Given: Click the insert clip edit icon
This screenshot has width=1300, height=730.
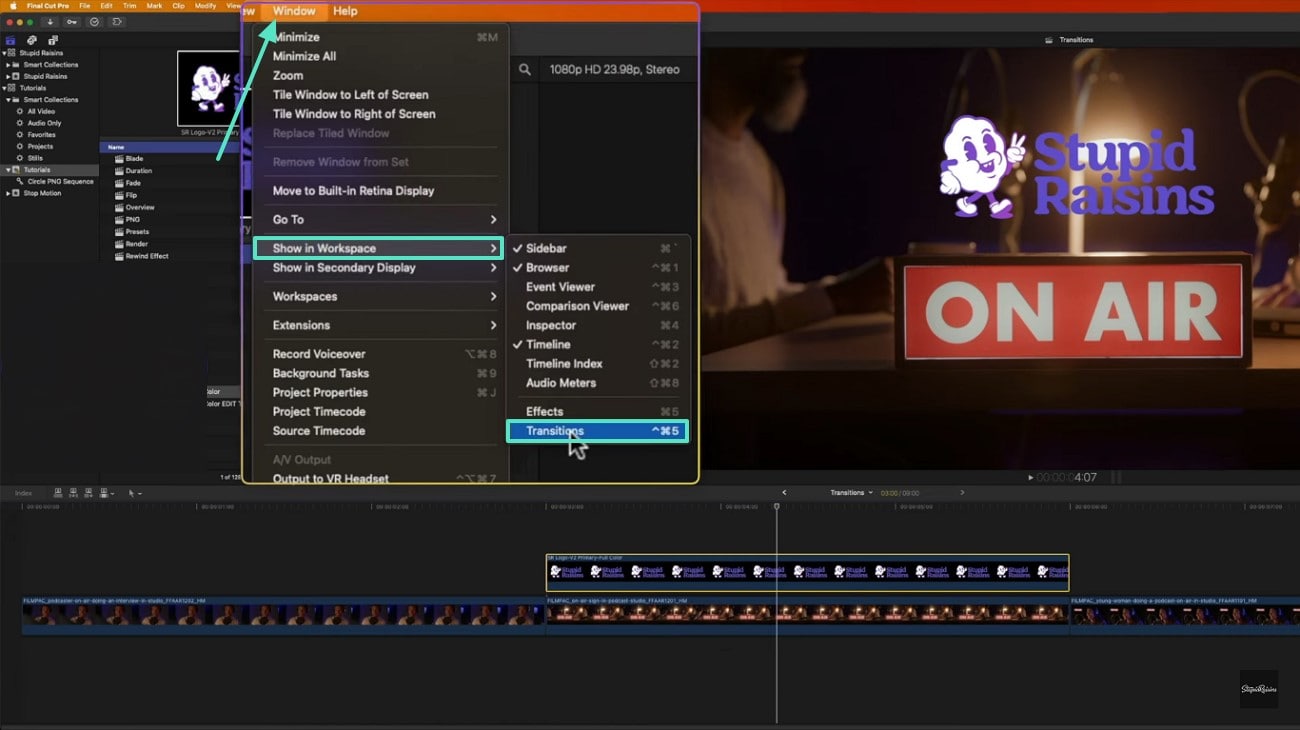Looking at the screenshot, I should click(74, 493).
